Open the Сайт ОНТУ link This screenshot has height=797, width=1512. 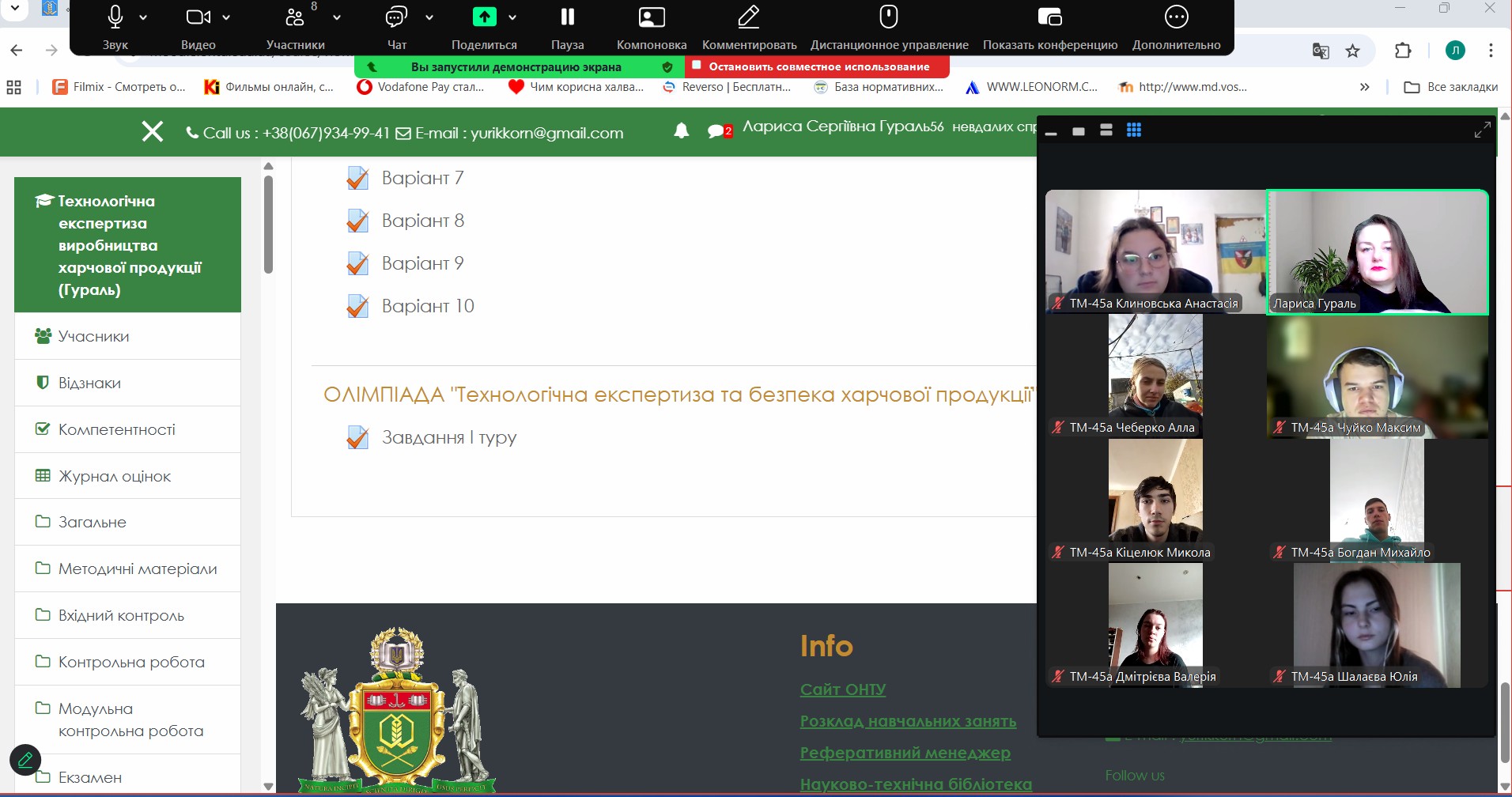point(842,689)
